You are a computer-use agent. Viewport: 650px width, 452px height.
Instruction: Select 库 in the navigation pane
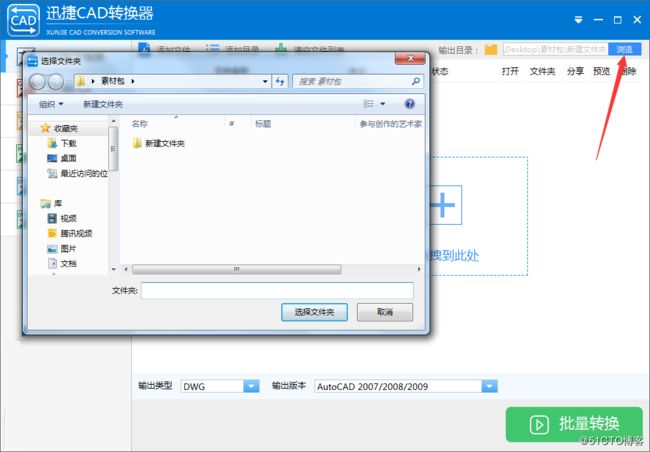click(x=58, y=204)
